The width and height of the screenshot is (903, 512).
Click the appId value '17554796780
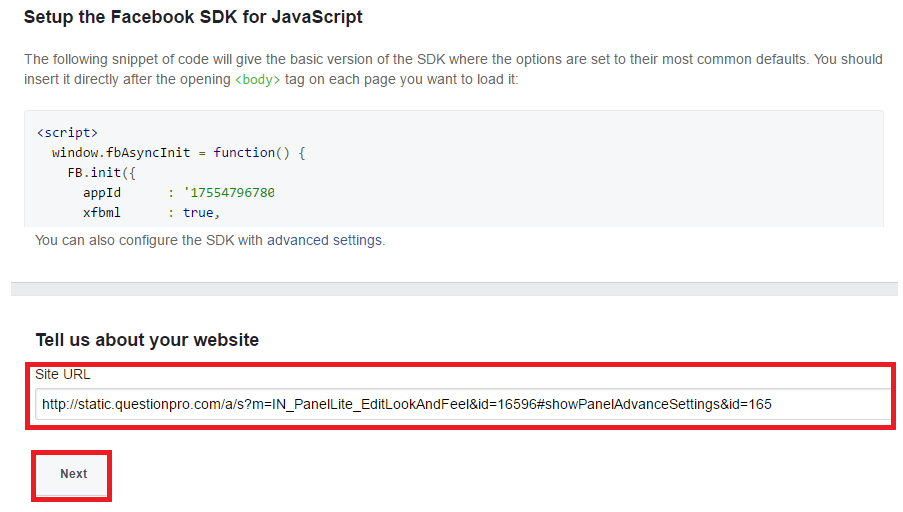coord(229,192)
